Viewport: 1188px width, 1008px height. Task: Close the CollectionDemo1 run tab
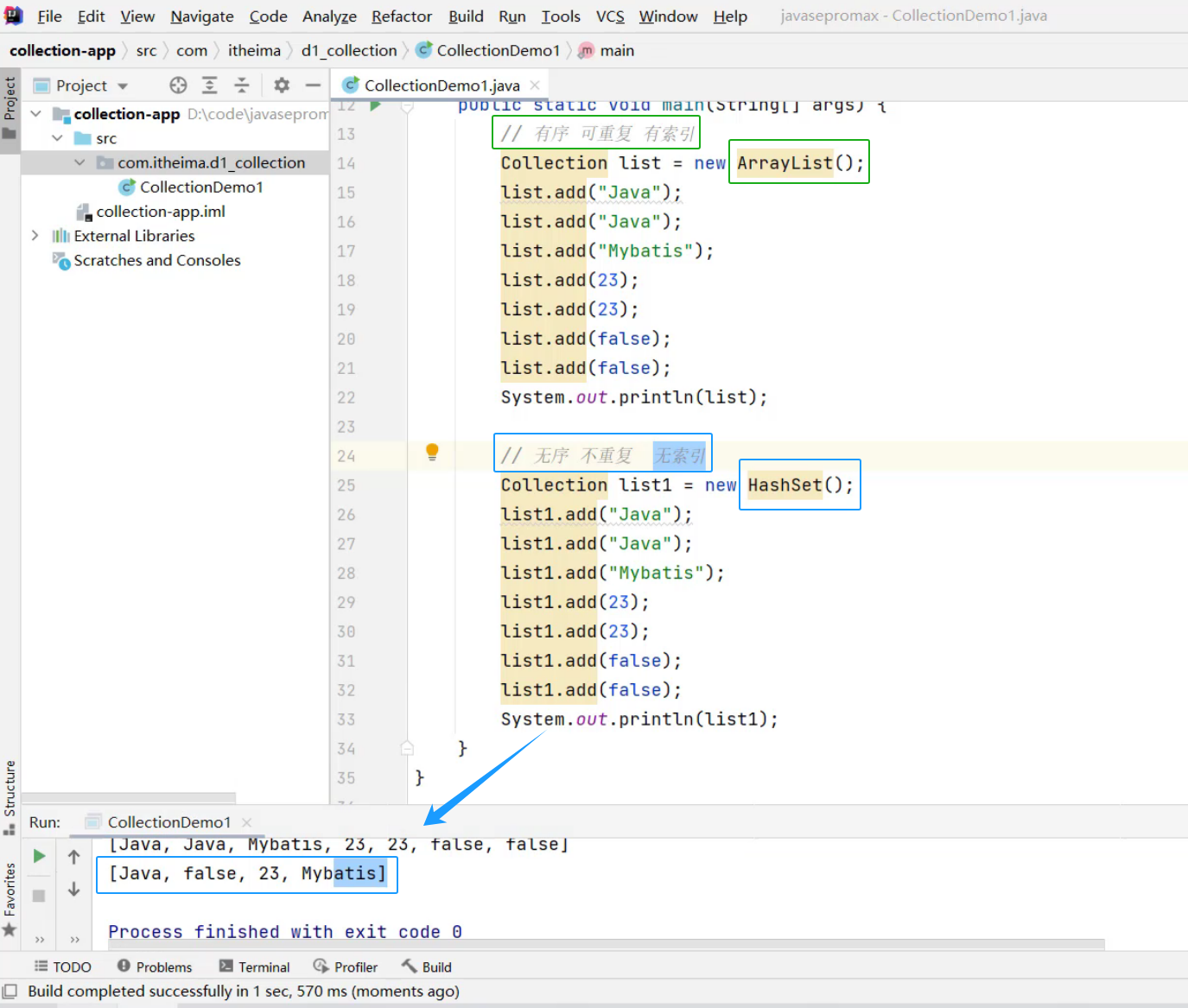tap(246, 822)
